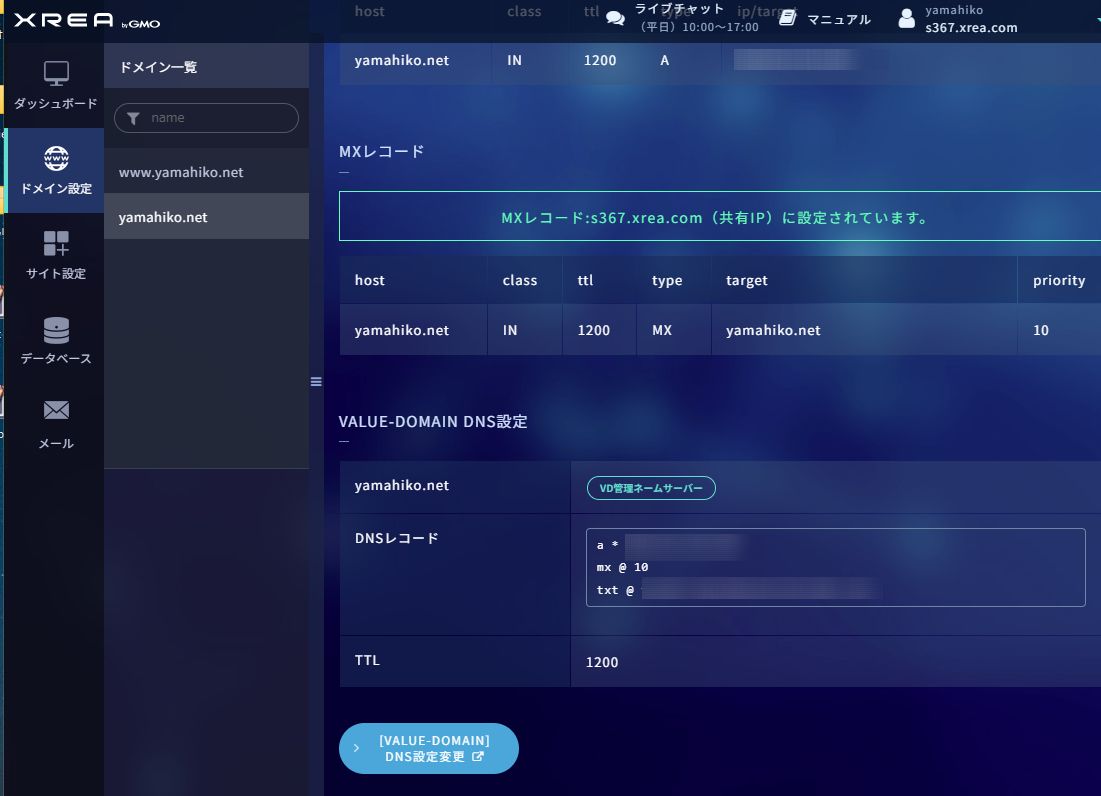
Task: Click the VD管理ネームサーバー badge
Action: (x=651, y=488)
